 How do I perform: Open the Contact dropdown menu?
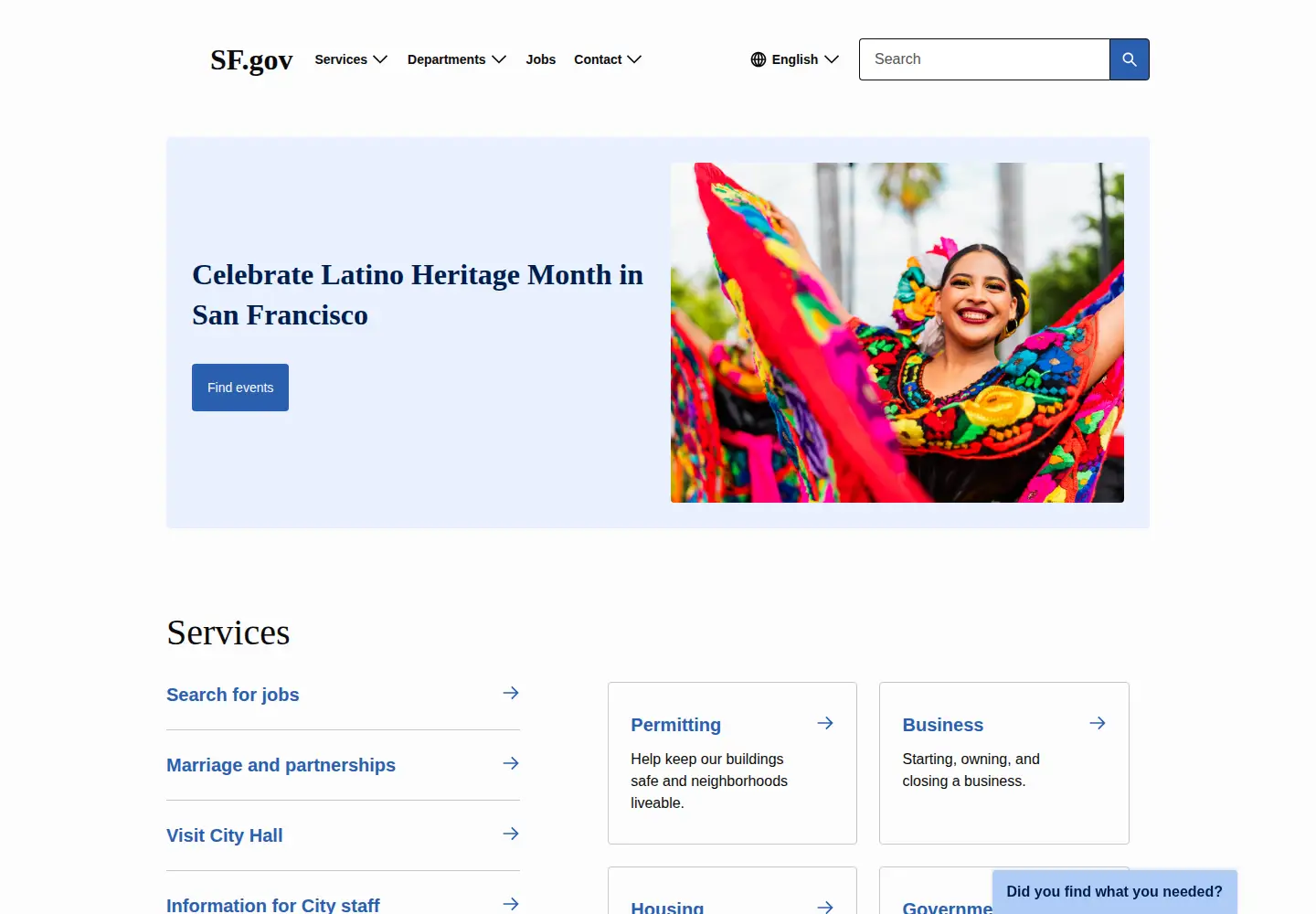(x=608, y=59)
